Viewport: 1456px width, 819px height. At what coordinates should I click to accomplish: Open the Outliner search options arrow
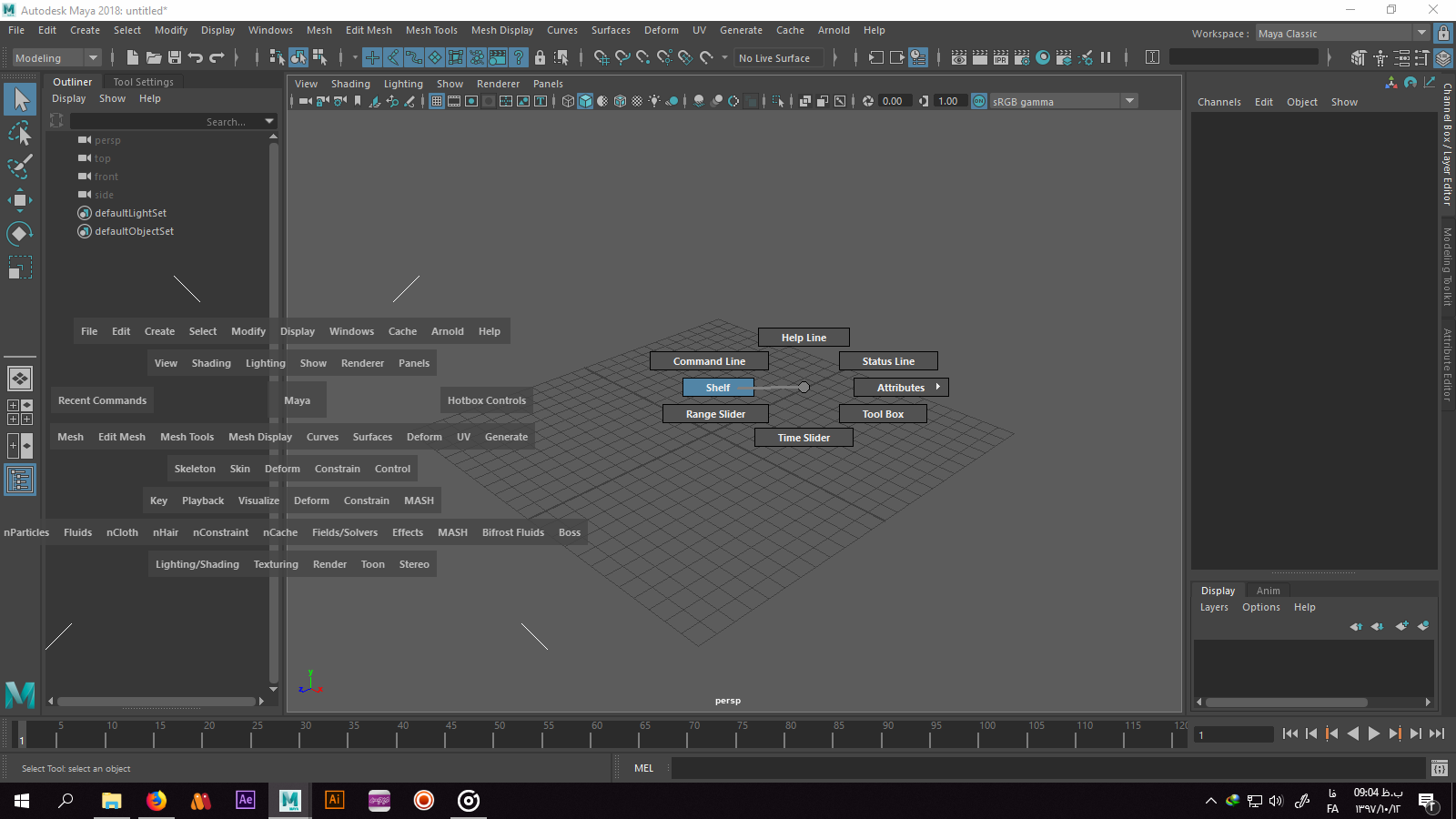pyautogui.click(x=269, y=121)
